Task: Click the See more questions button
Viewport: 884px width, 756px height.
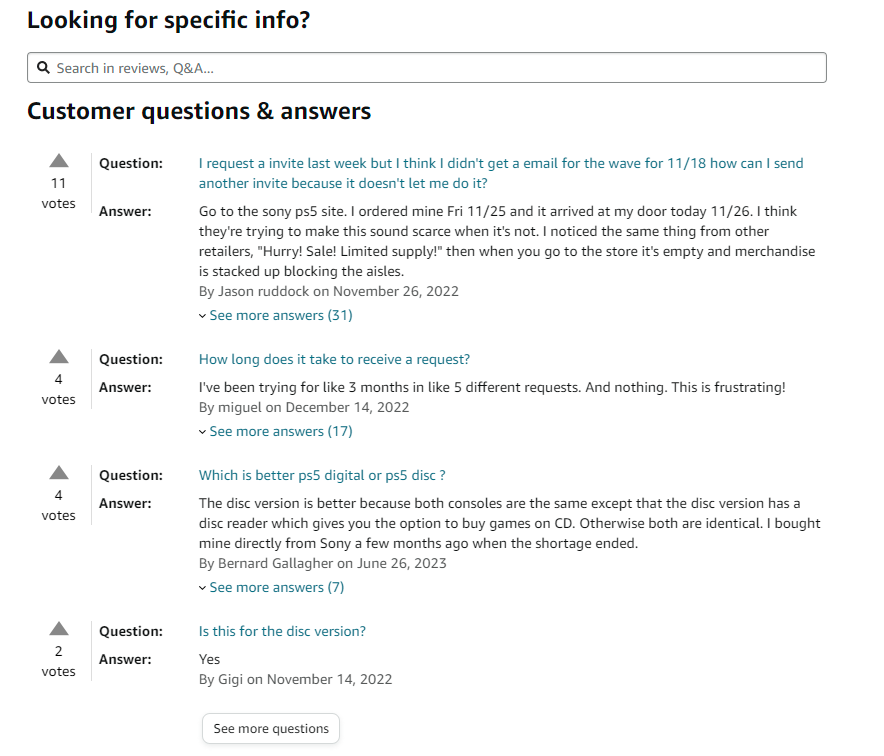Action: 270,728
